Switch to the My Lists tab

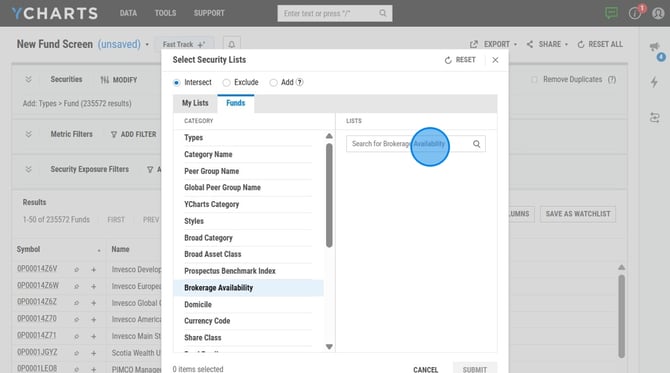coord(195,103)
